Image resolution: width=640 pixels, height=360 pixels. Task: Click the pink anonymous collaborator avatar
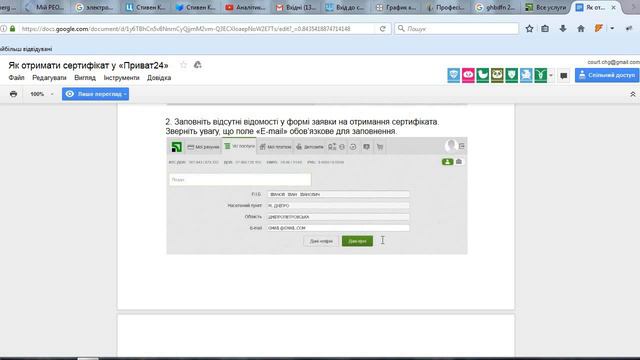(468, 75)
